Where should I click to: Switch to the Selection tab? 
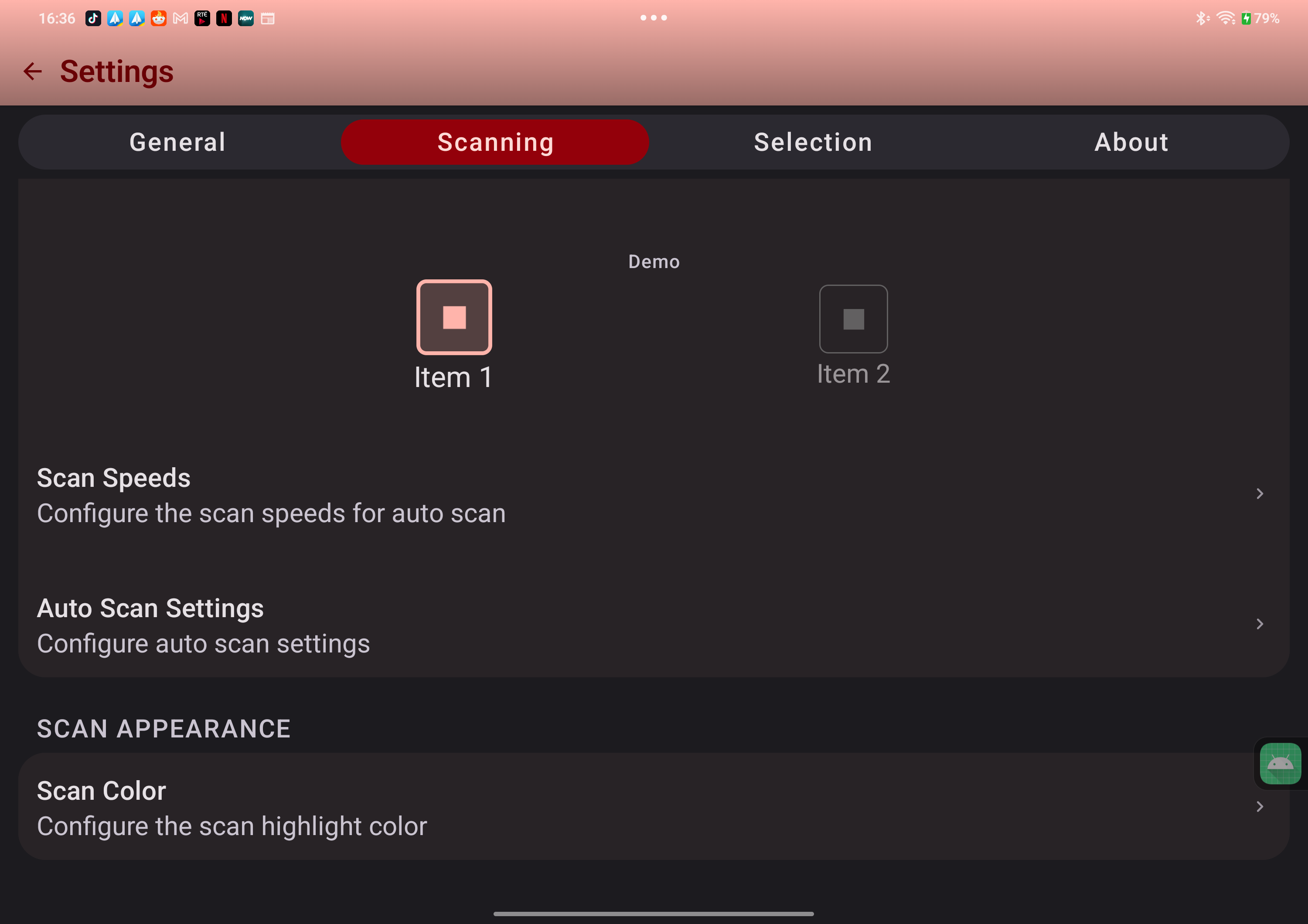[x=813, y=142]
